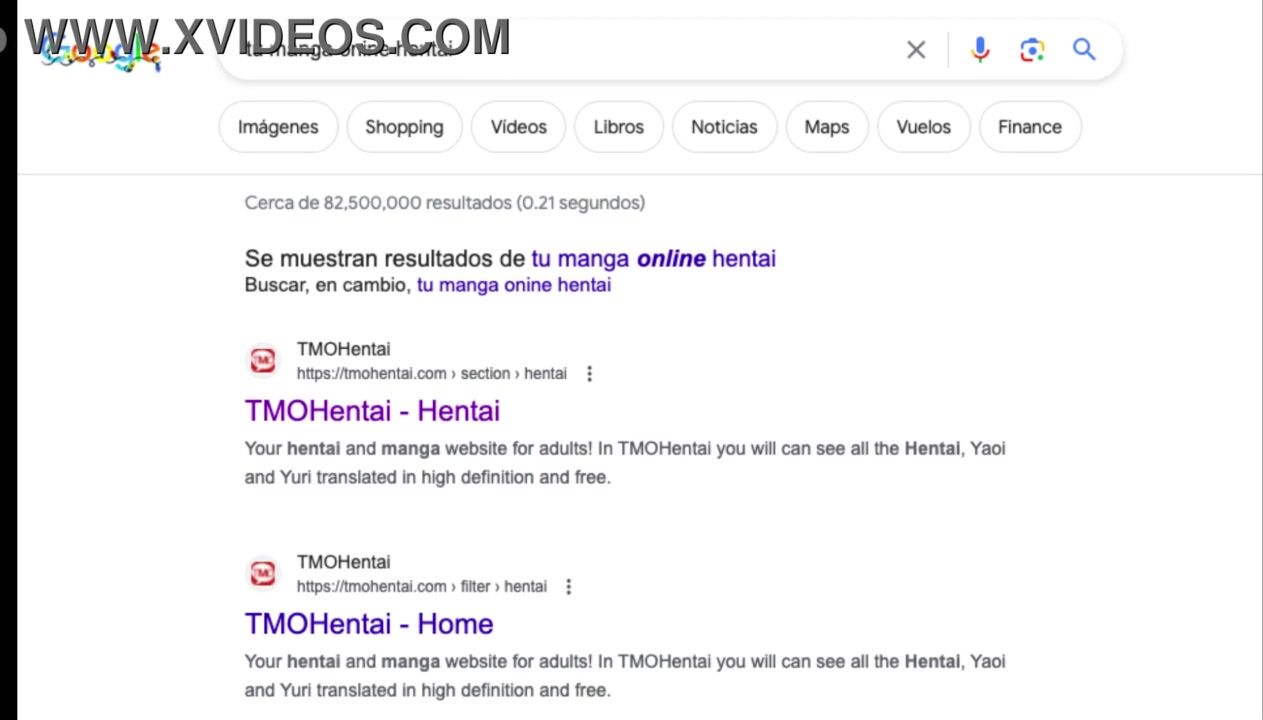Click the original query link after "Buscar, en cambio"

coord(513,285)
